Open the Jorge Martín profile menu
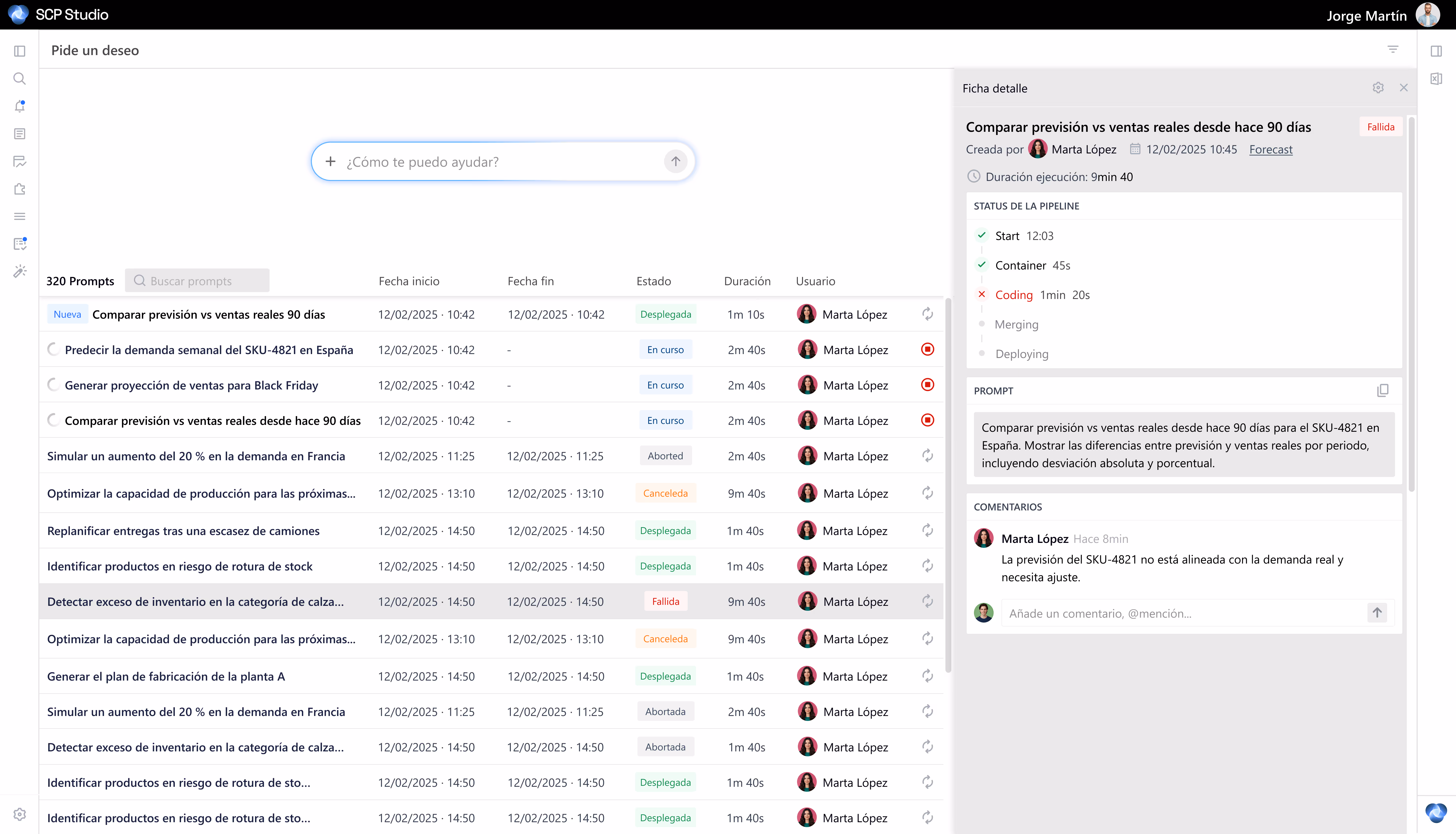The height and width of the screenshot is (834, 1456). point(1427,15)
